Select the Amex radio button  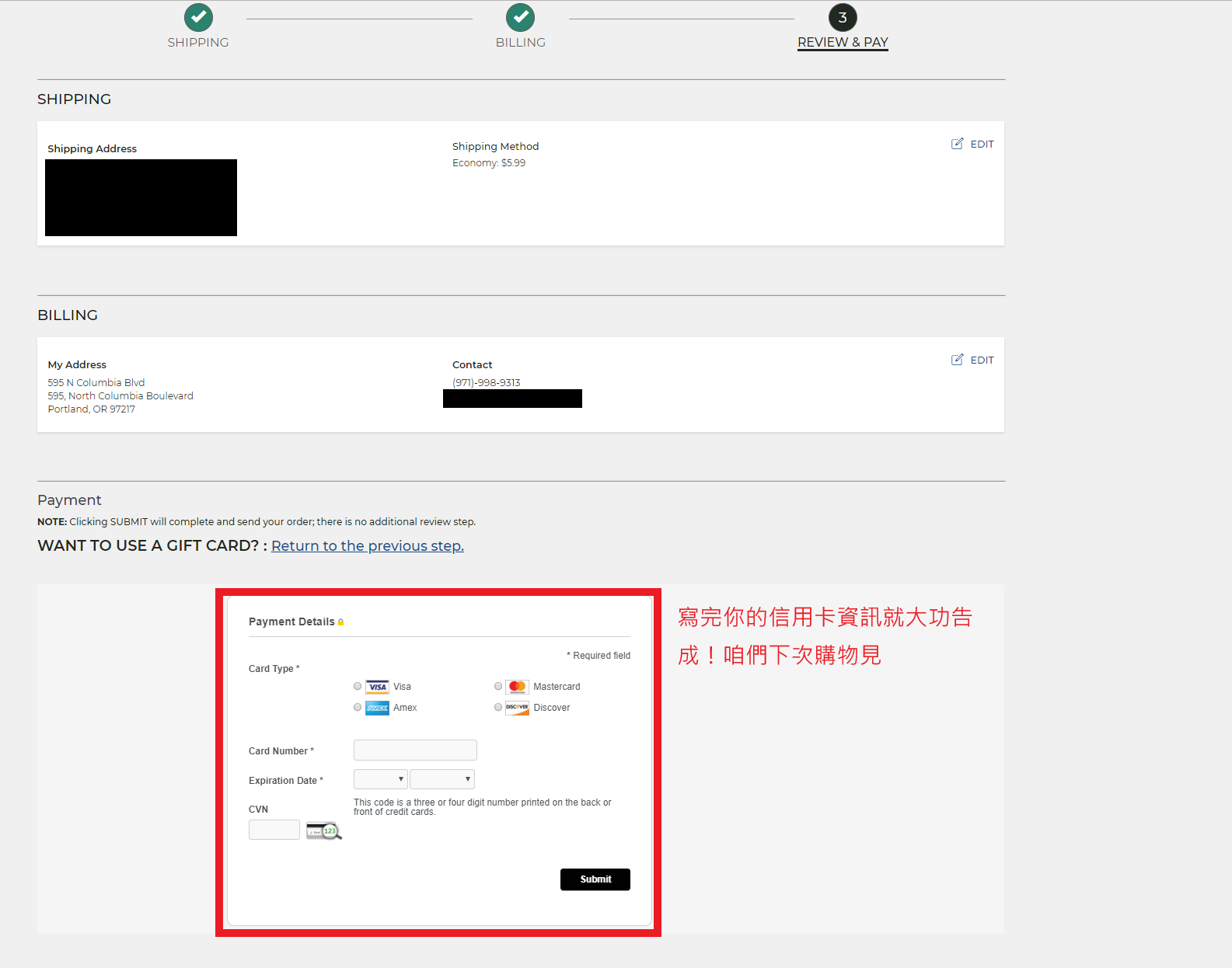coord(358,708)
